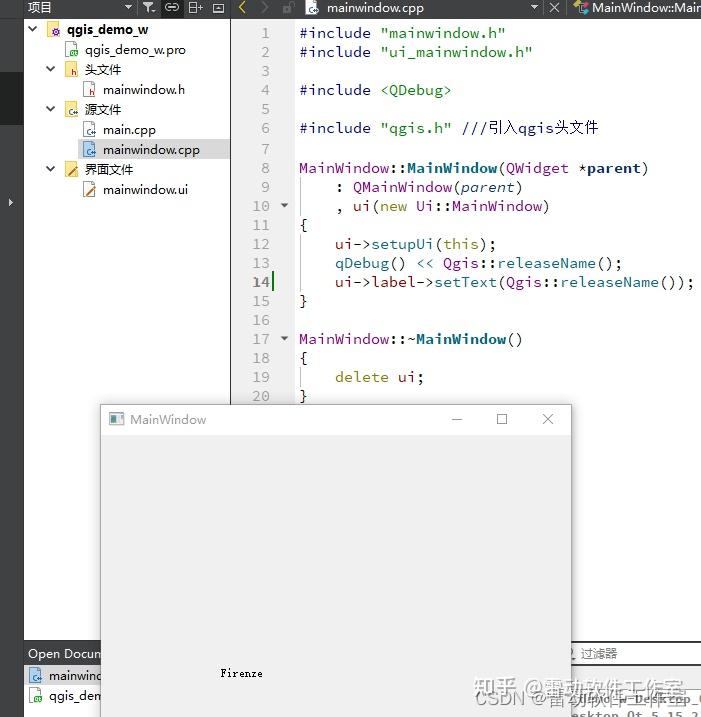This screenshot has height=717, width=701.
Task: Collapse the 头文件 headers folder
Action: [50, 69]
